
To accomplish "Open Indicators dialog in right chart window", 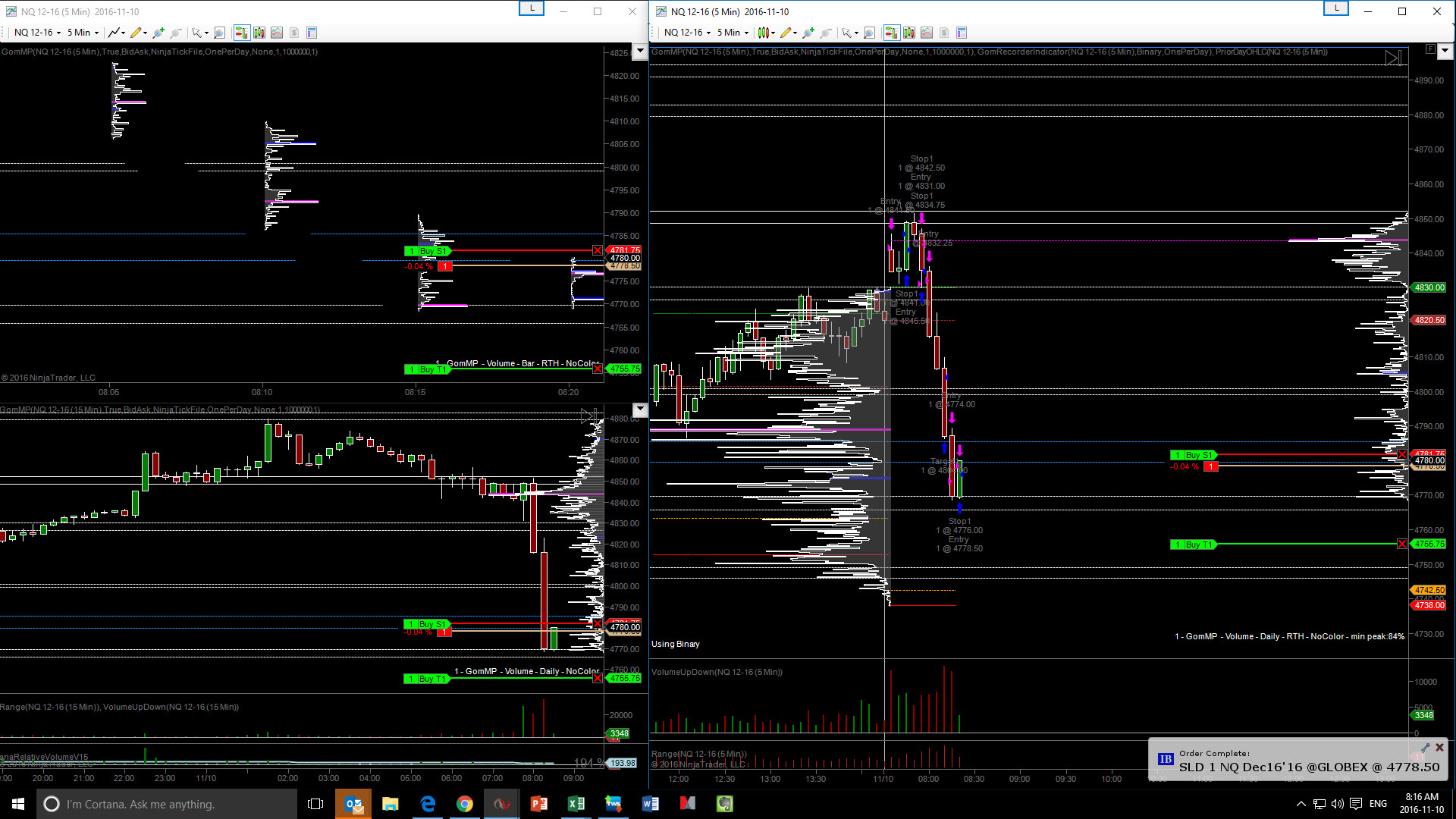I will [927, 33].
